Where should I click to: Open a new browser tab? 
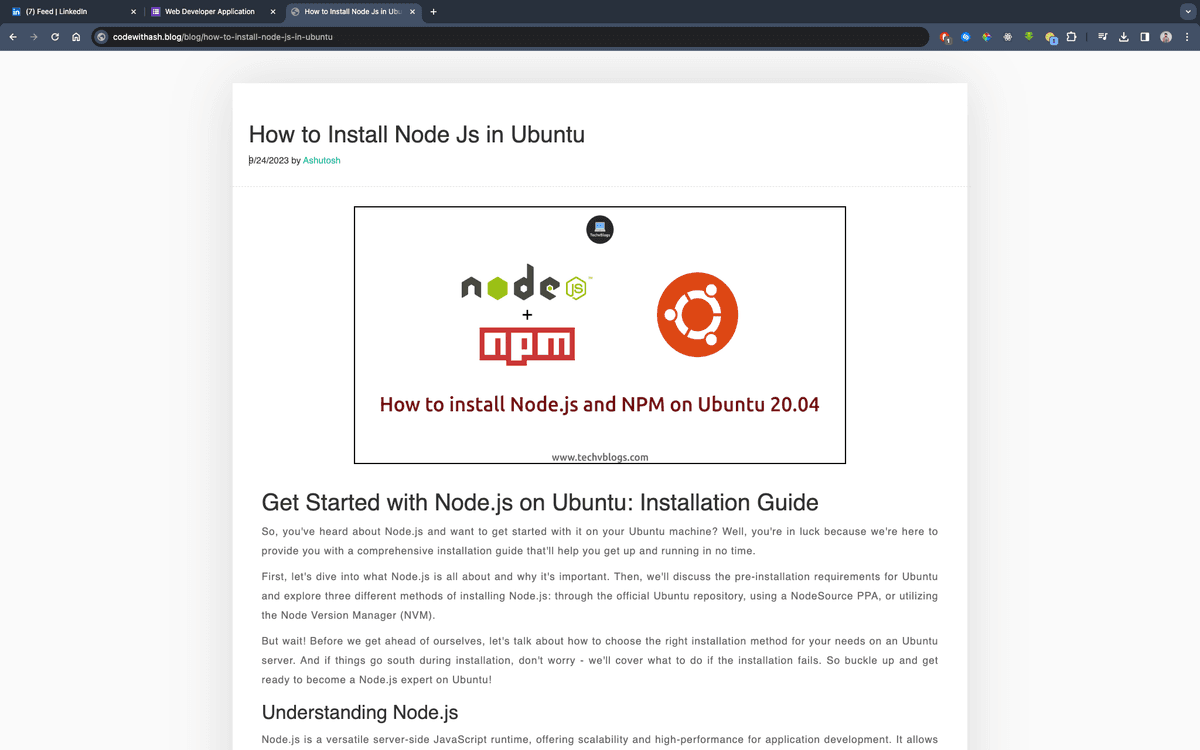point(433,12)
